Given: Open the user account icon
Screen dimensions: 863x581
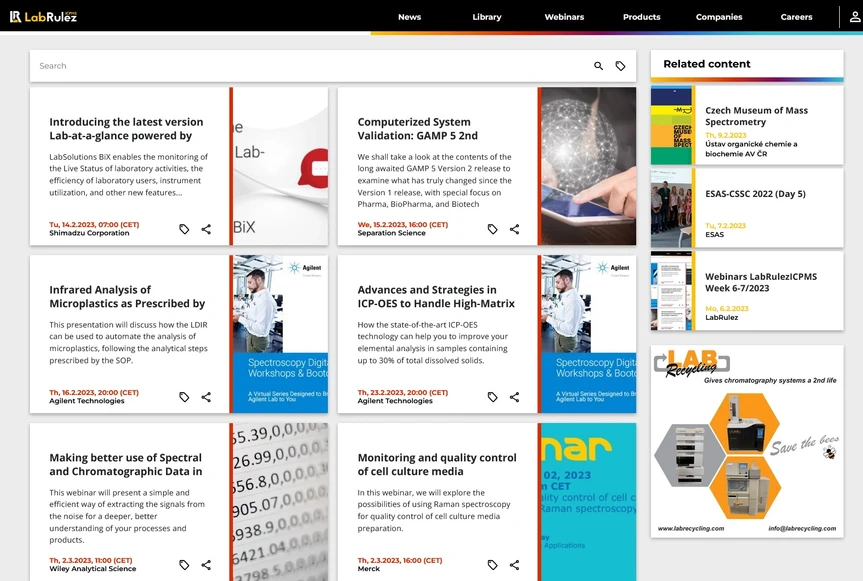Looking at the screenshot, I should [x=854, y=17].
